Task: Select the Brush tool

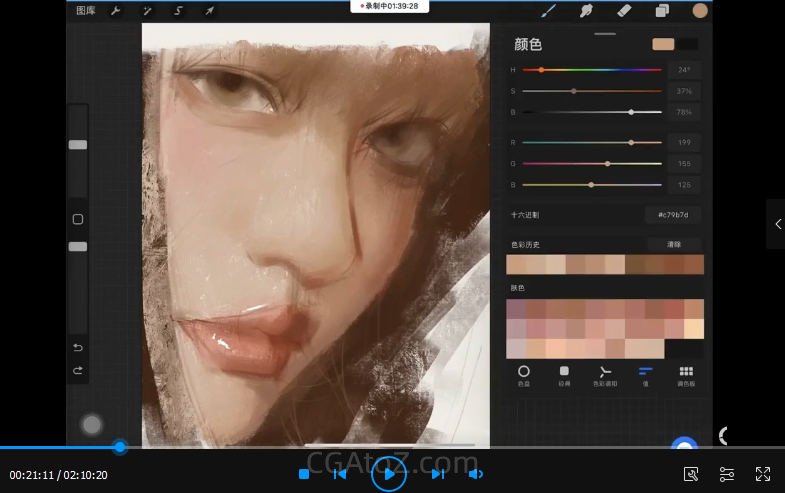Action: pyautogui.click(x=548, y=11)
